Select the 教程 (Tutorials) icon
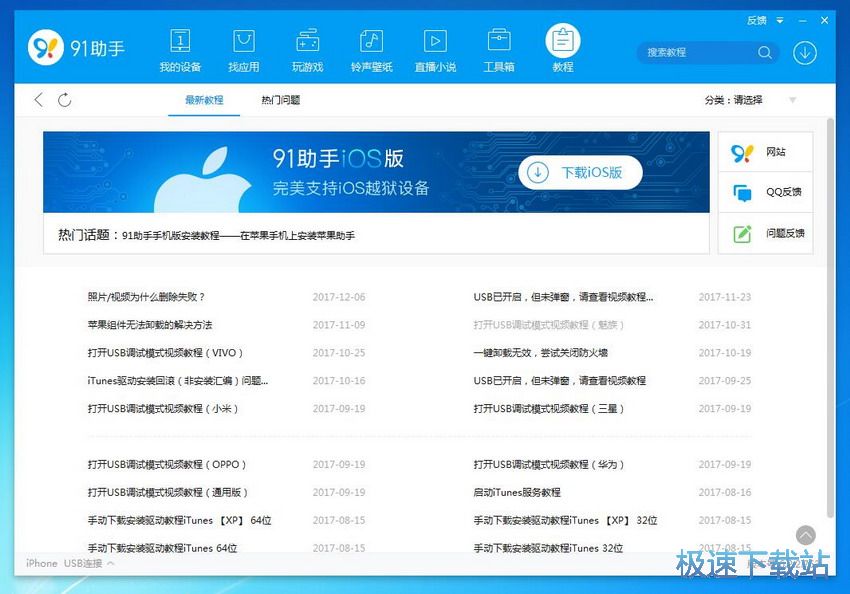This screenshot has width=850, height=594. (x=563, y=41)
